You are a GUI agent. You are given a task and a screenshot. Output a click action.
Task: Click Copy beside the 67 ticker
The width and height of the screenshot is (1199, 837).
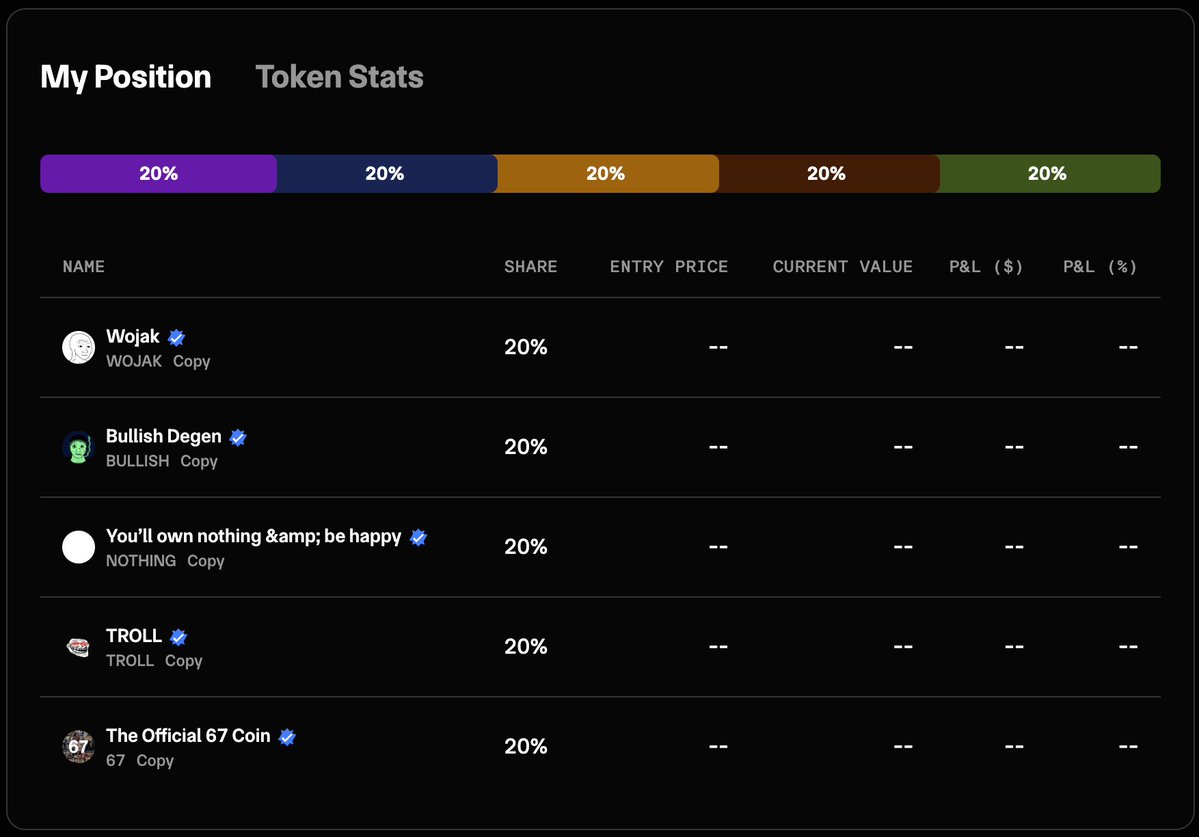pos(155,761)
